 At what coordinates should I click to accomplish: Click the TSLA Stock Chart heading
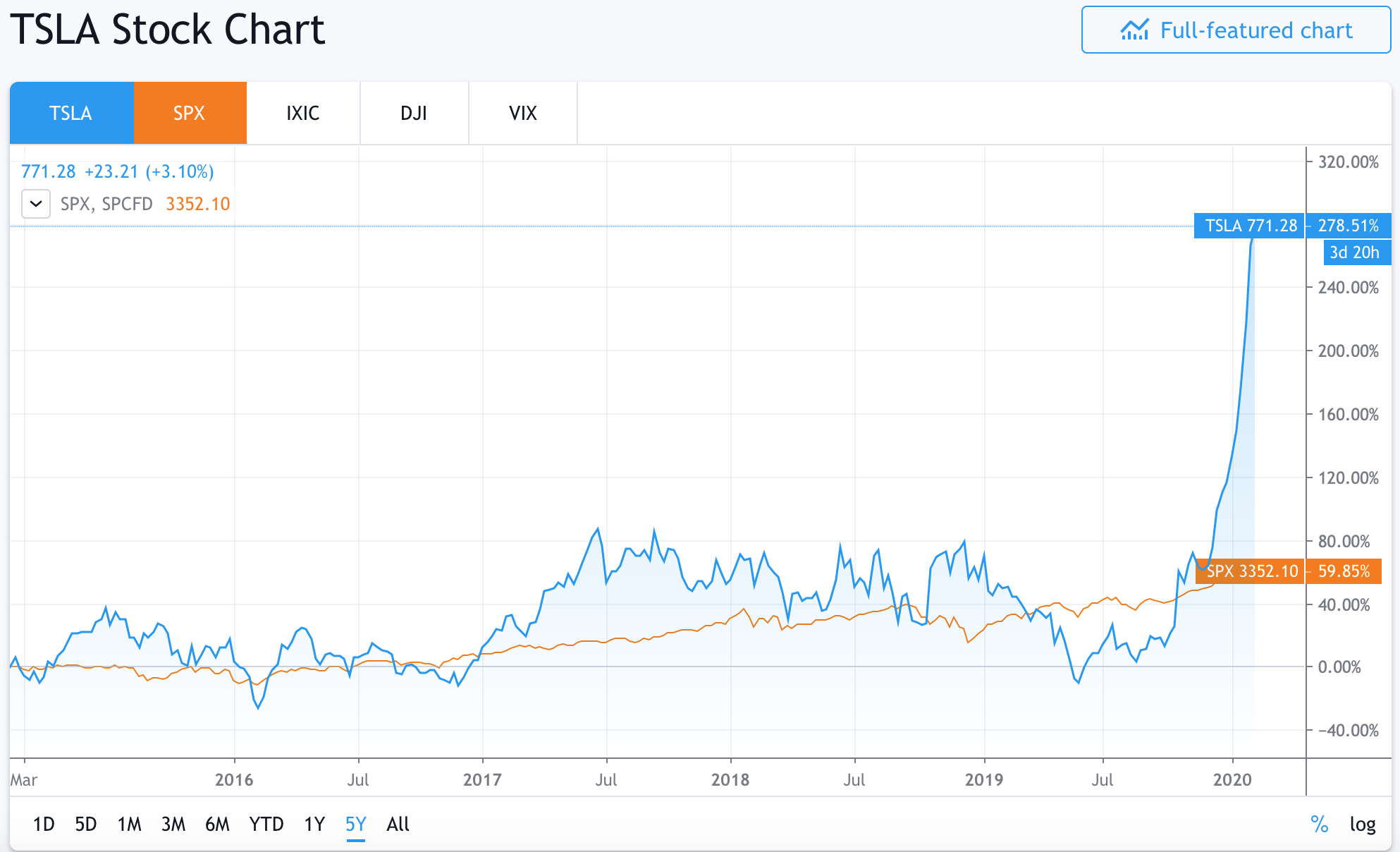168,30
